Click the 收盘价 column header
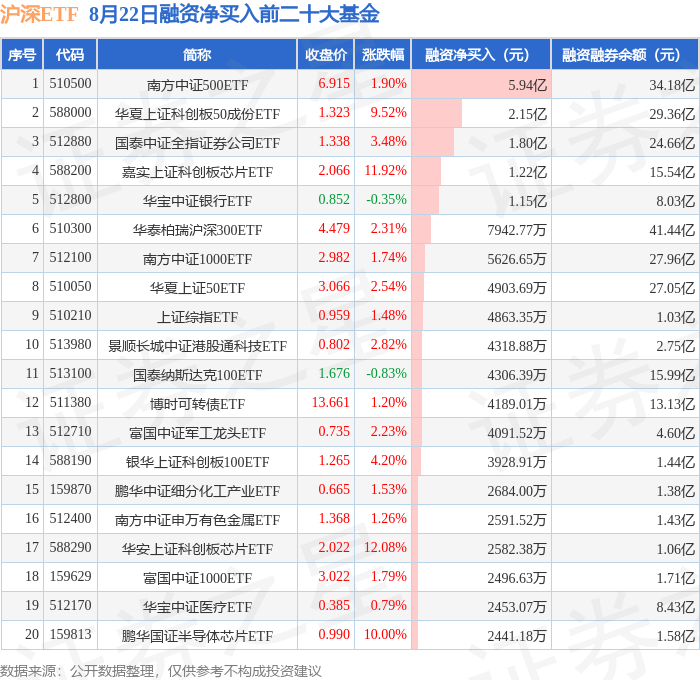700x680 pixels. pos(326,54)
